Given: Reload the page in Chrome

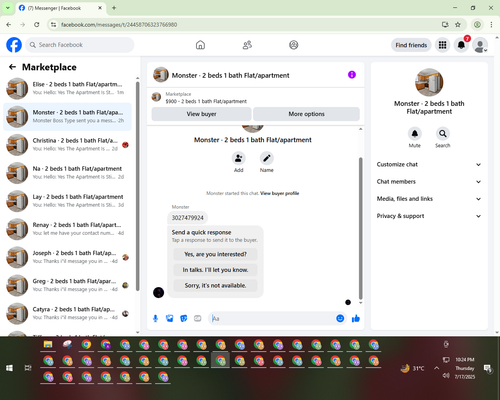Looking at the screenshot, I should [37, 24].
